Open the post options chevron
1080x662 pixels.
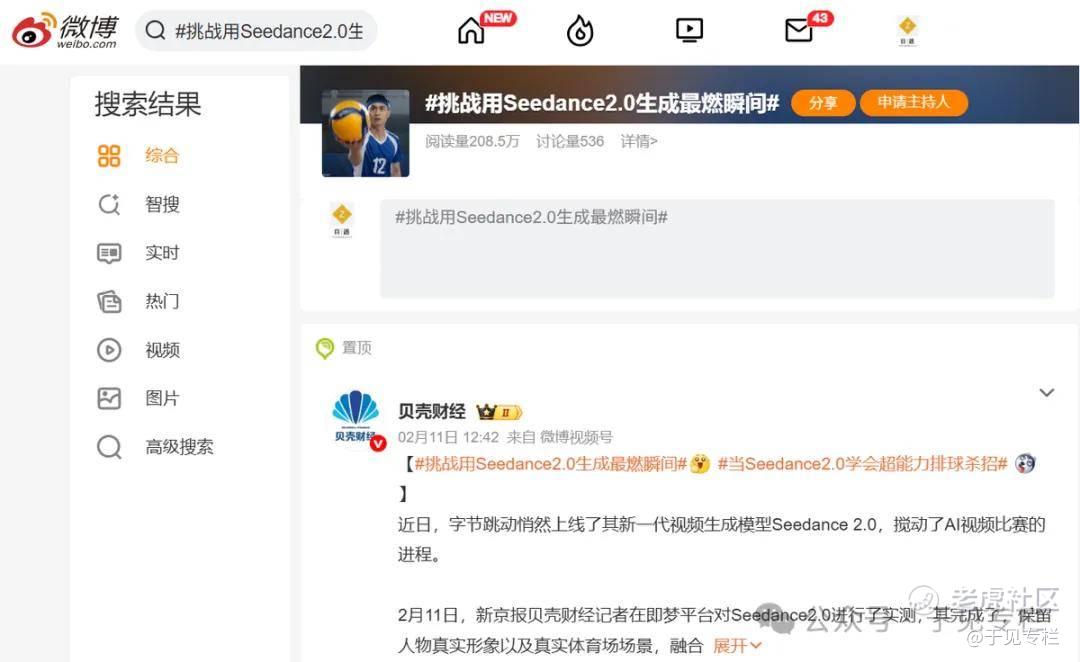(1046, 393)
